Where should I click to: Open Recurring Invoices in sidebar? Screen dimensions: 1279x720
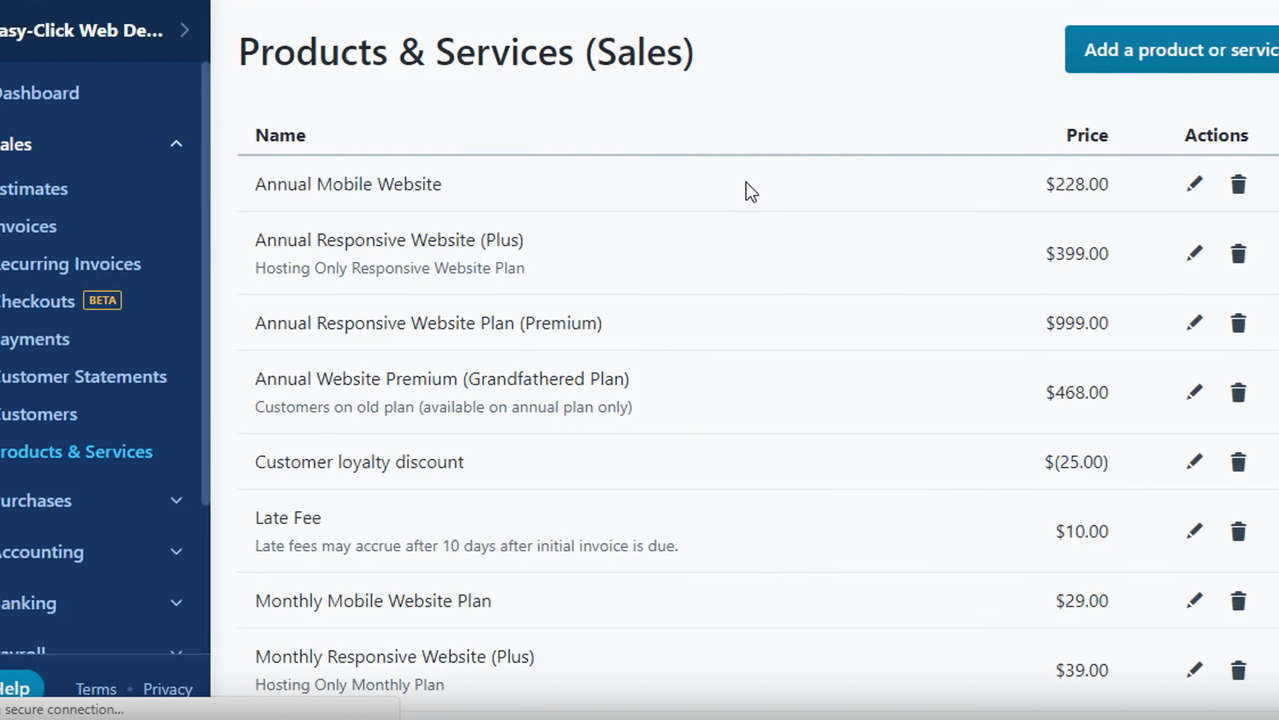70,264
